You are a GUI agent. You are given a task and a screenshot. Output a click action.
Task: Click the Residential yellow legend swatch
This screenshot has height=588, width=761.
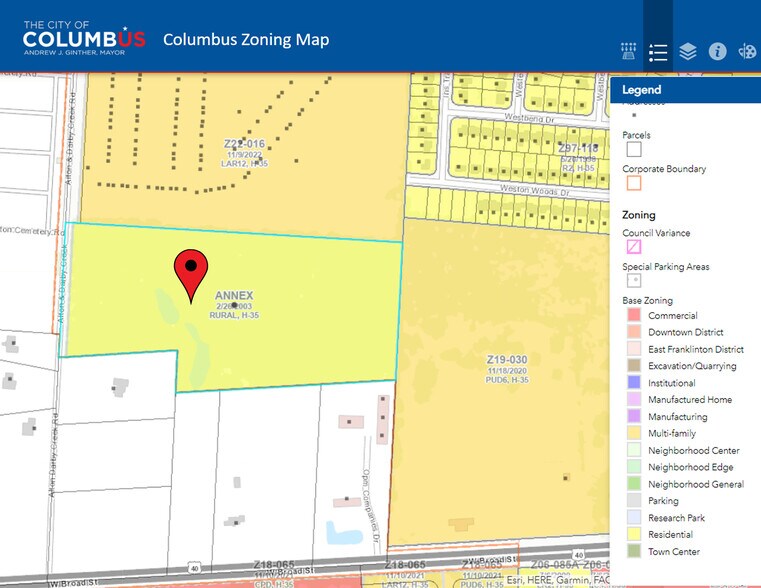[x=633, y=535]
